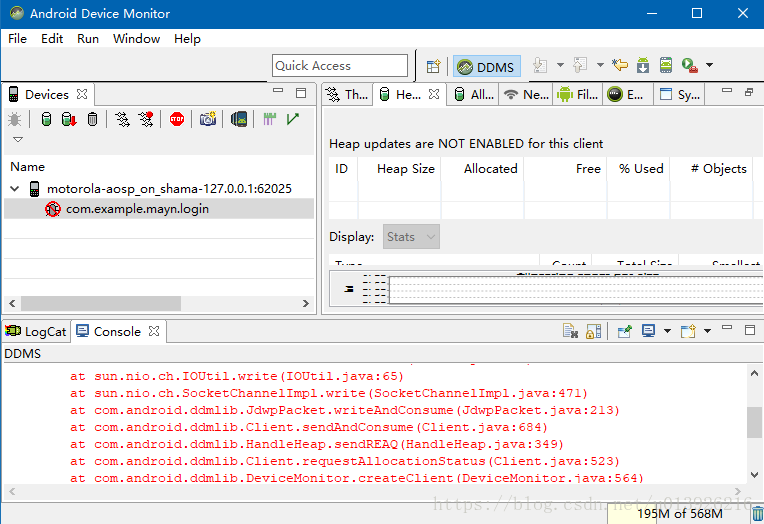
Task: Switch to the Allocation Tracker tab
Action: click(474, 94)
